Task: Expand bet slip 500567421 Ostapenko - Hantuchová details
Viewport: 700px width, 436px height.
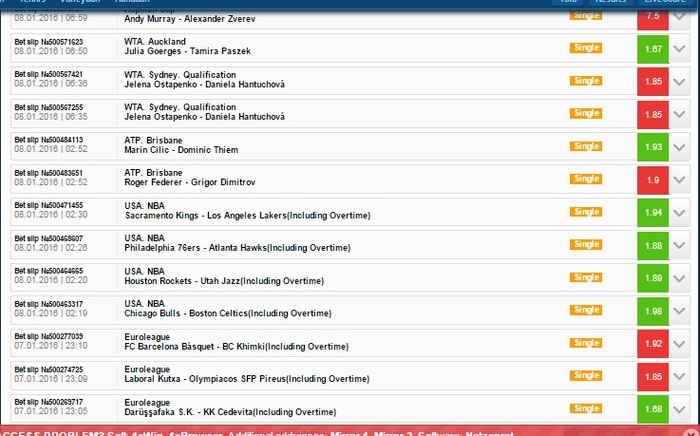Action: [679, 82]
